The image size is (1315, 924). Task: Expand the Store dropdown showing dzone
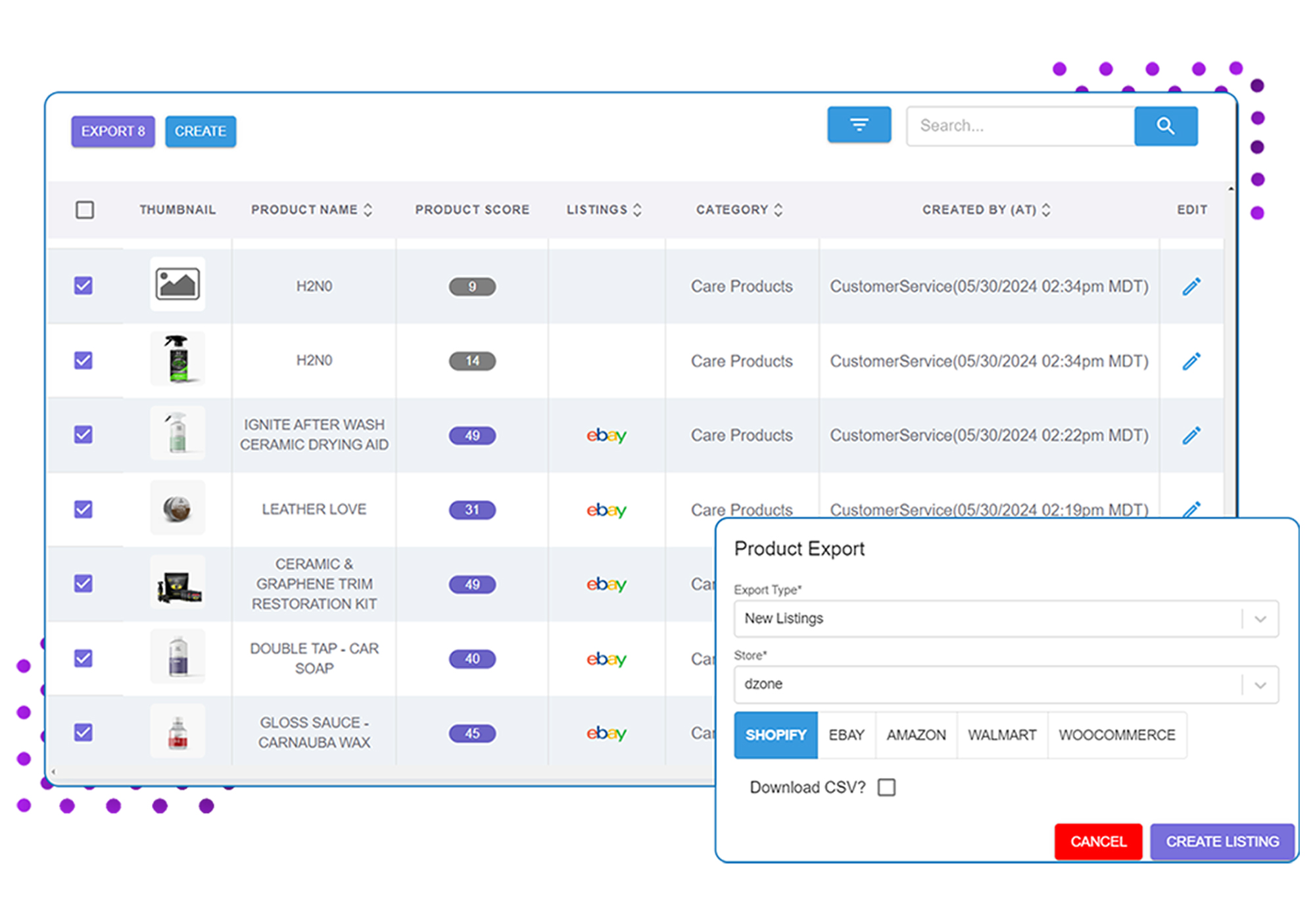1005,684
